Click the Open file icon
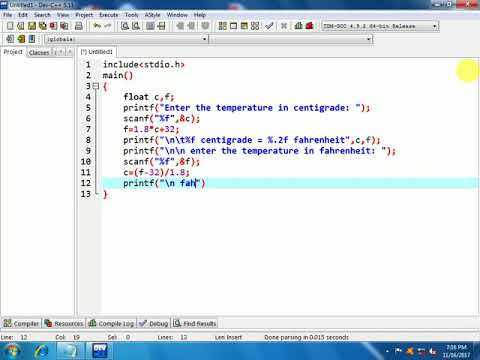The height and width of the screenshot is (360, 480). pos(21,26)
